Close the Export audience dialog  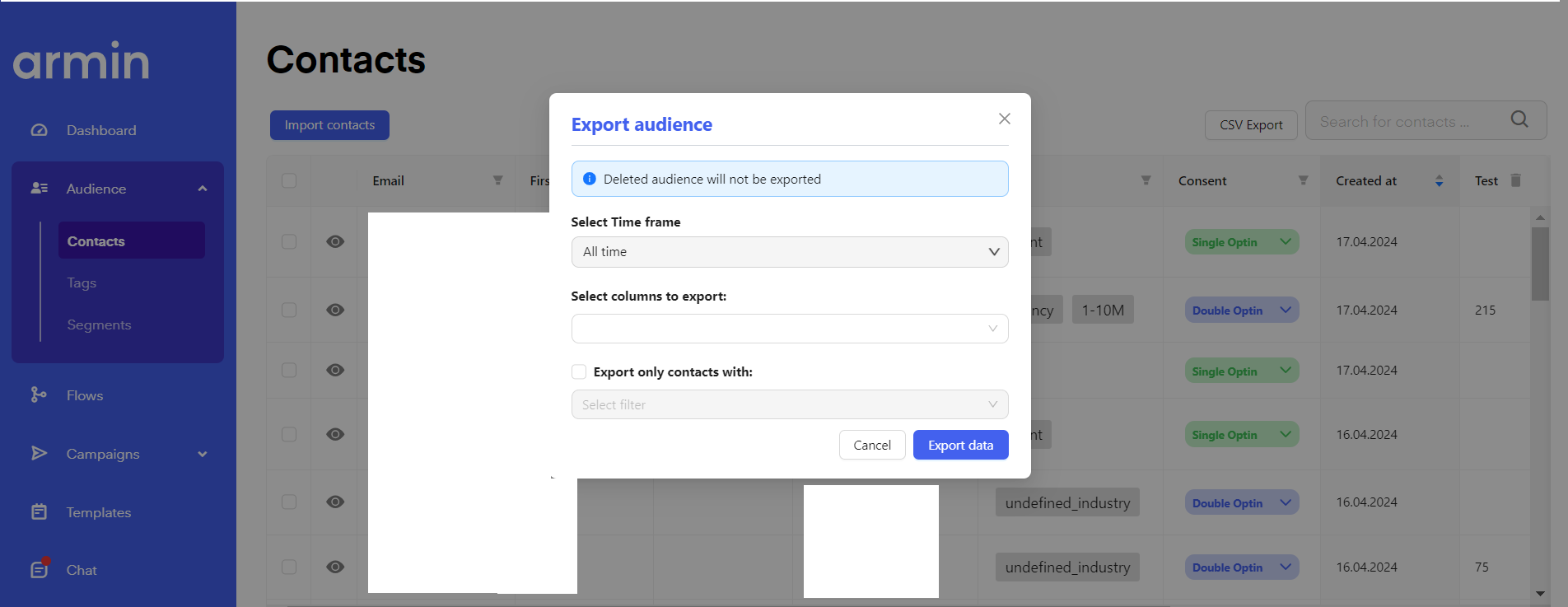point(1004,119)
